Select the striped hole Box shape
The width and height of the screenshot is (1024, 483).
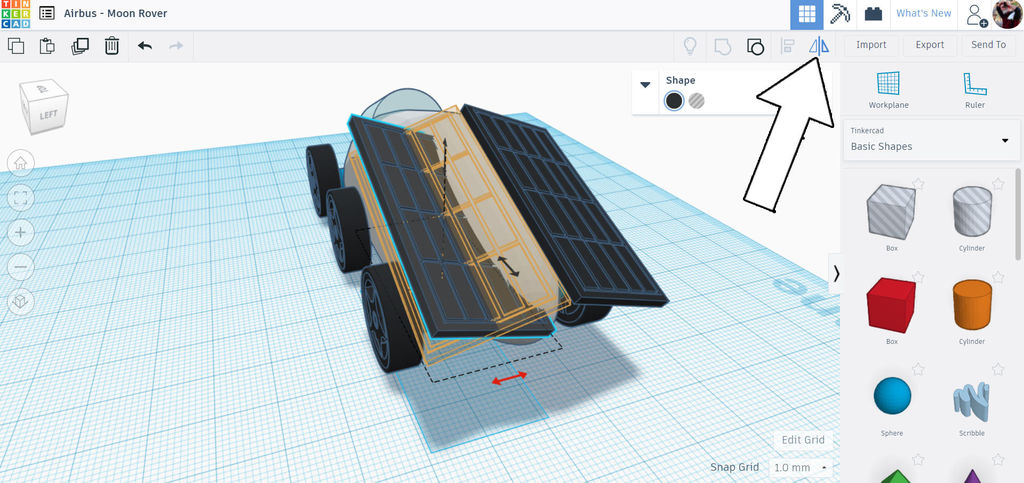click(891, 211)
